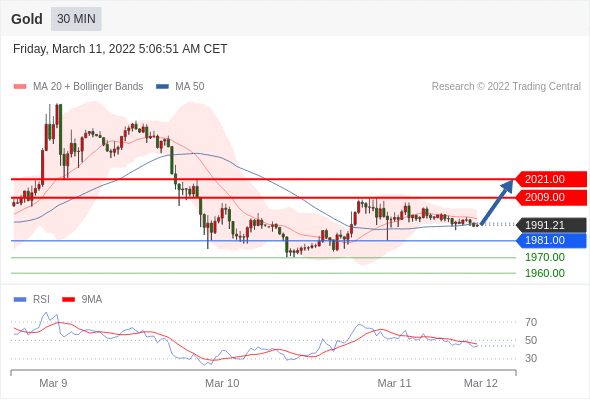Screen dimensions: 590x400
Task: Click the Mar 9 date axis label
Action: 53,383
